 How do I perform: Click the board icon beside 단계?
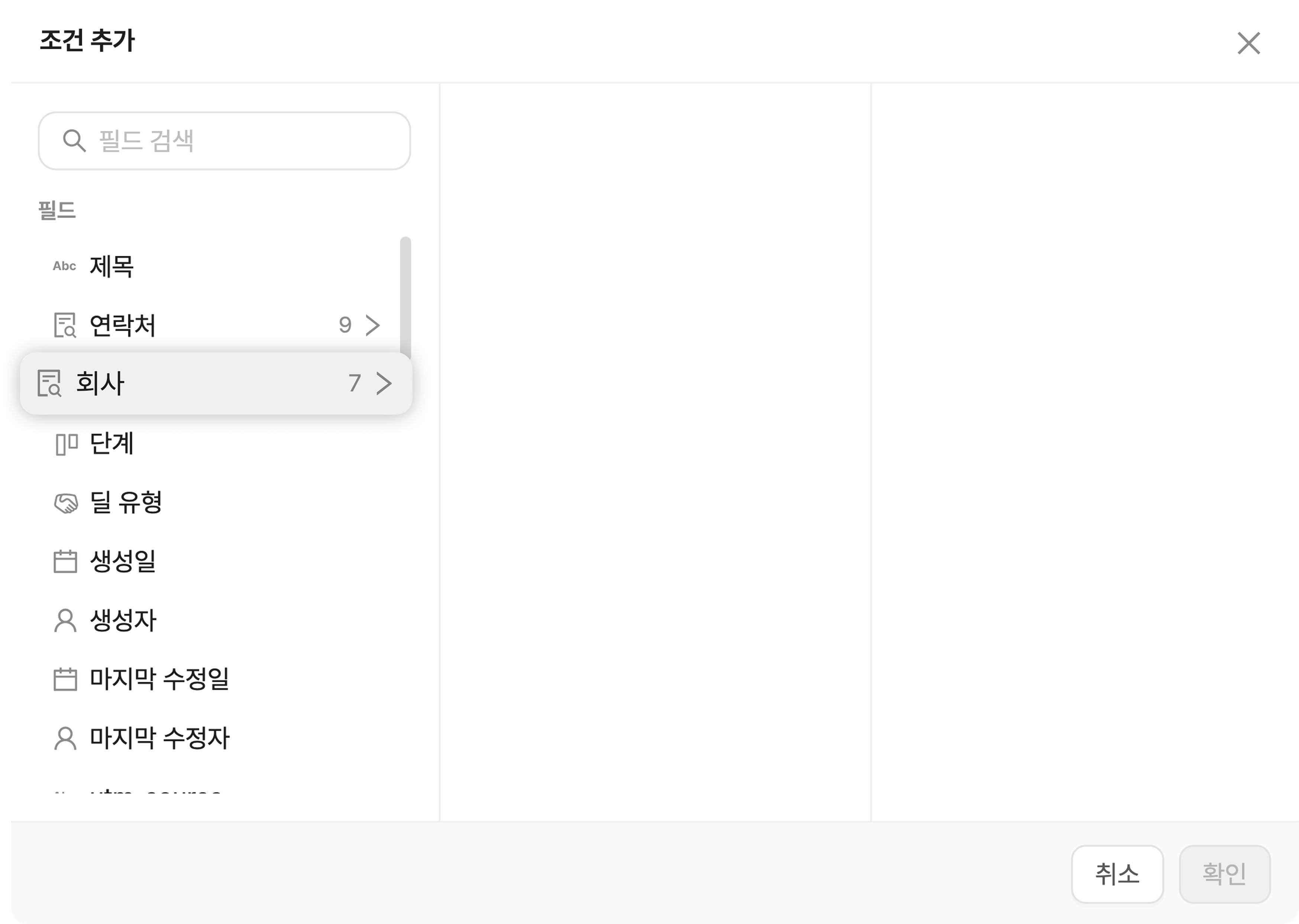pos(66,444)
